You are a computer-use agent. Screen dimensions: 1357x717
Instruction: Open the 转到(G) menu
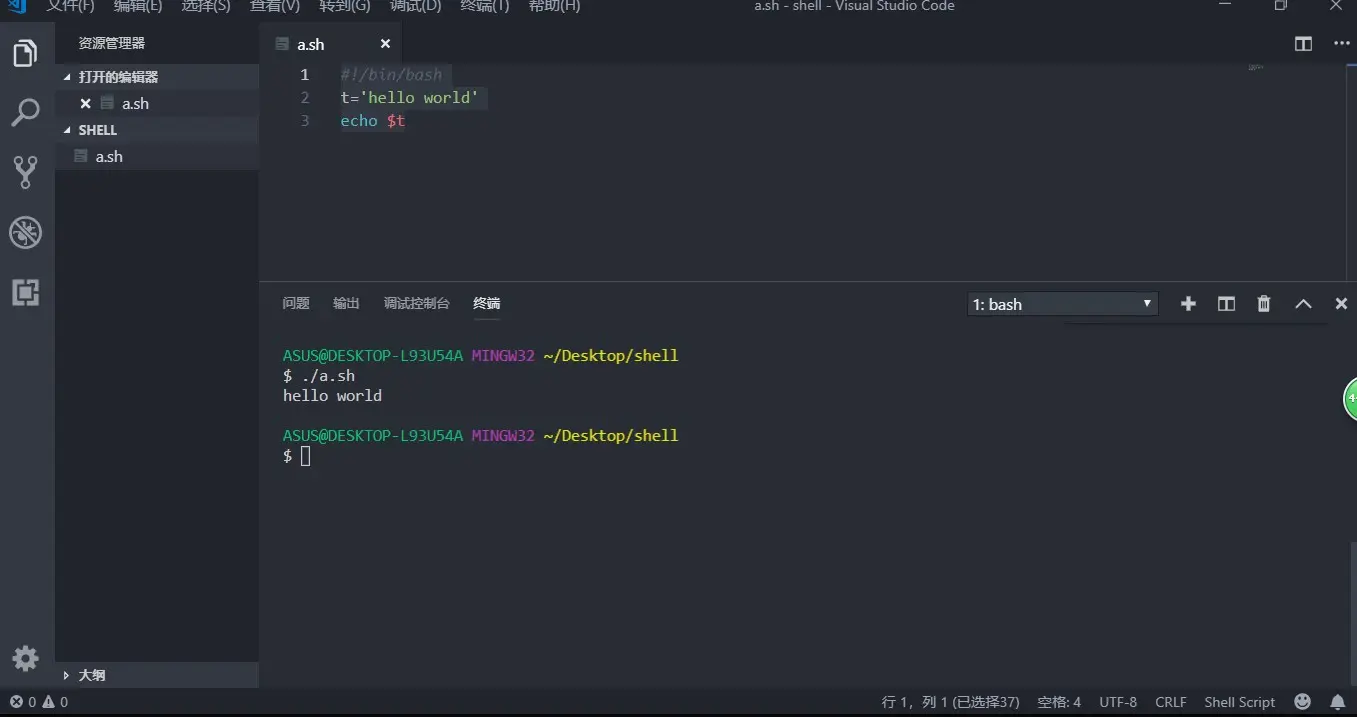(345, 6)
